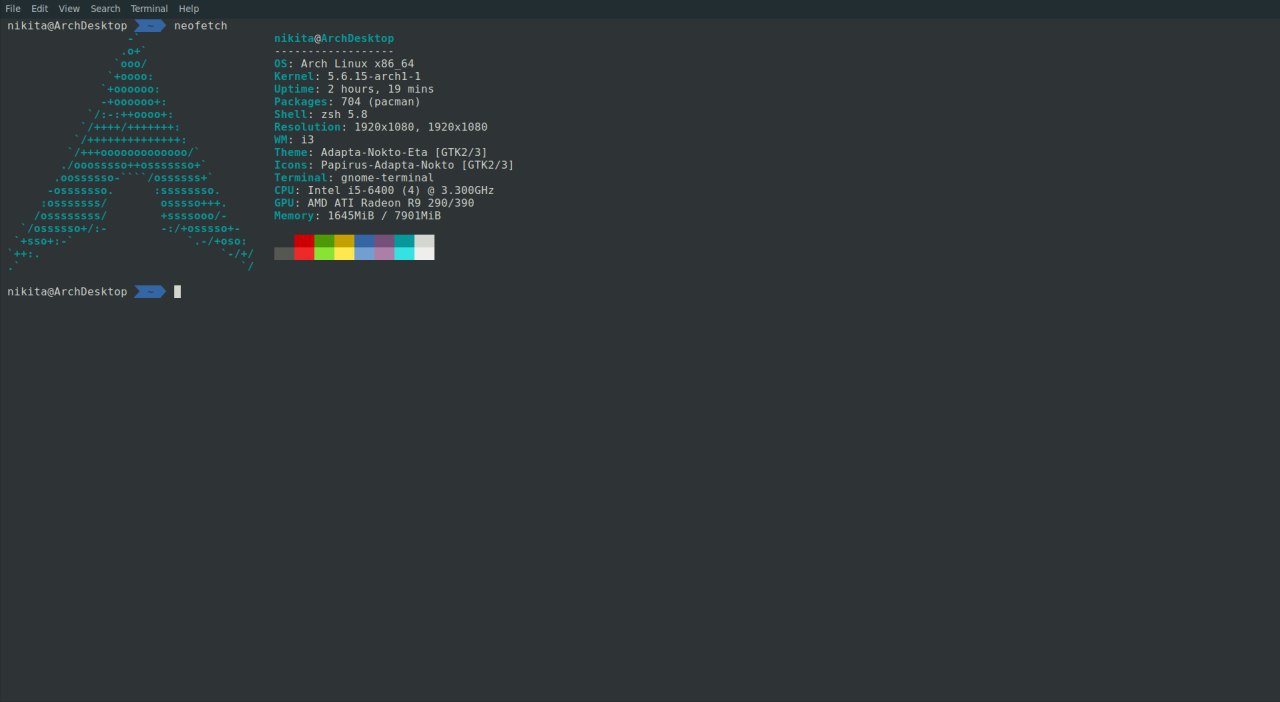This screenshot has width=1280, height=702.
Task: Click the 'GPU: AMD ATI Radeon R9' line
Action: point(374,203)
